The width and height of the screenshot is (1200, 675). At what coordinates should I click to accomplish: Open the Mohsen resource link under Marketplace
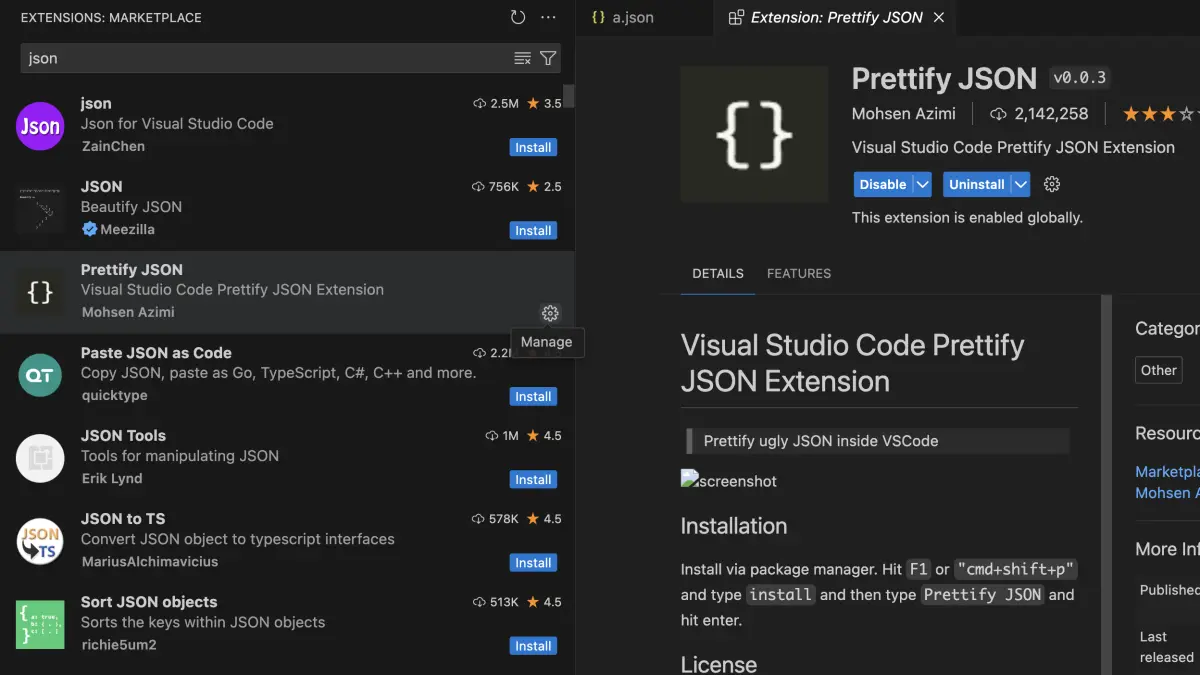coord(1167,492)
